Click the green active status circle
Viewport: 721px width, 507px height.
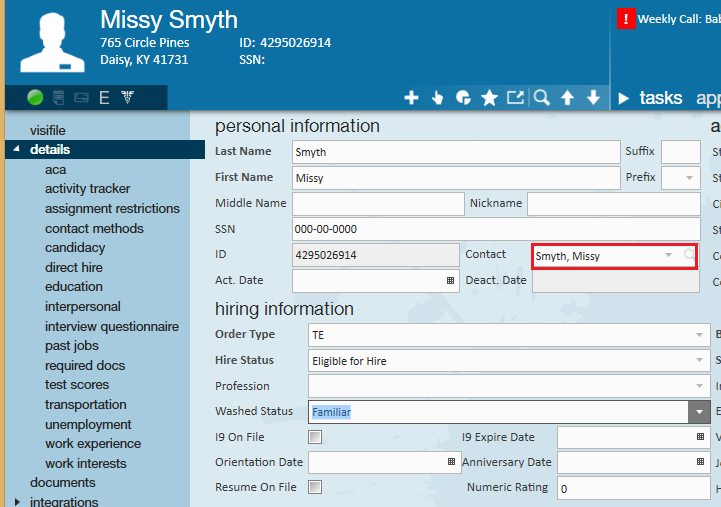[x=35, y=98]
